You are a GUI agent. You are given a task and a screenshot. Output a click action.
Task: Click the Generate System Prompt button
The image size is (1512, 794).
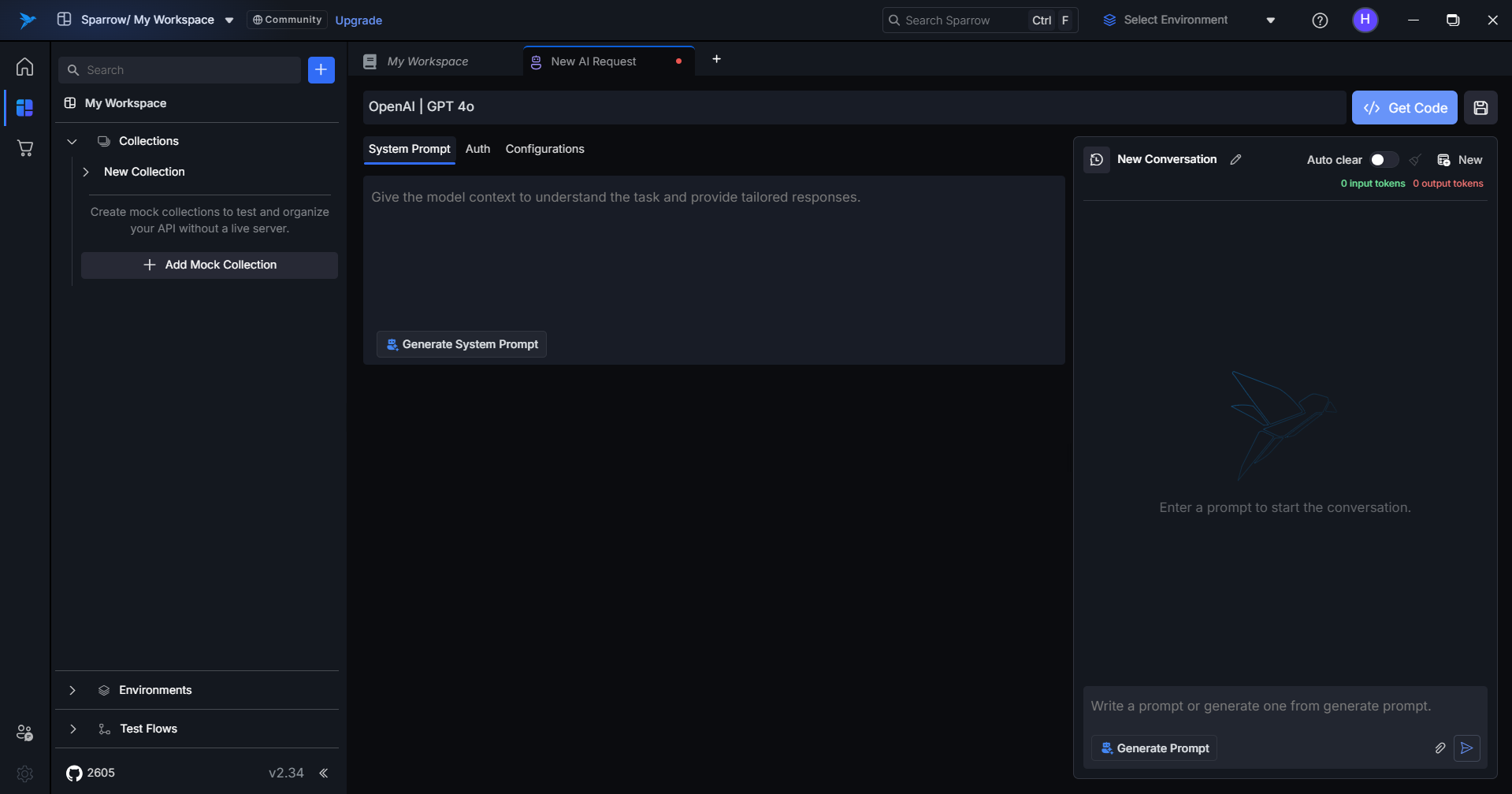point(462,344)
